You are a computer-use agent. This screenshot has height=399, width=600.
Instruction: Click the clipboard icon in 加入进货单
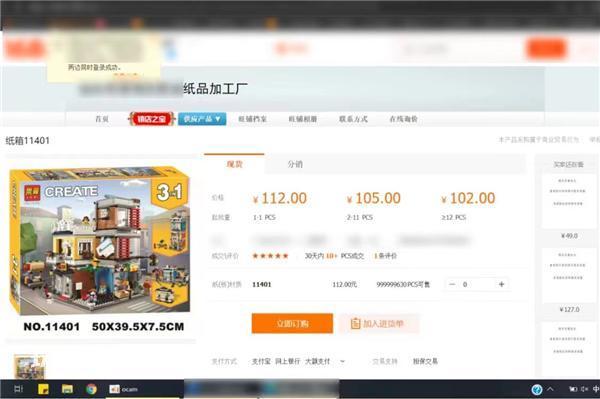click(355, 324)
